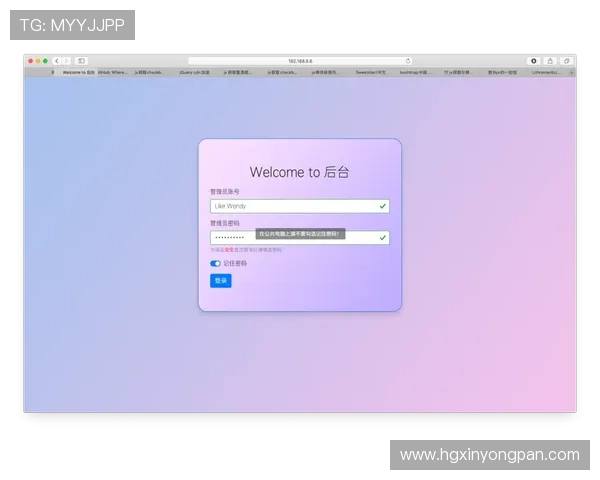Click the reload icon in address bar
600x480 pixels.
408,61
